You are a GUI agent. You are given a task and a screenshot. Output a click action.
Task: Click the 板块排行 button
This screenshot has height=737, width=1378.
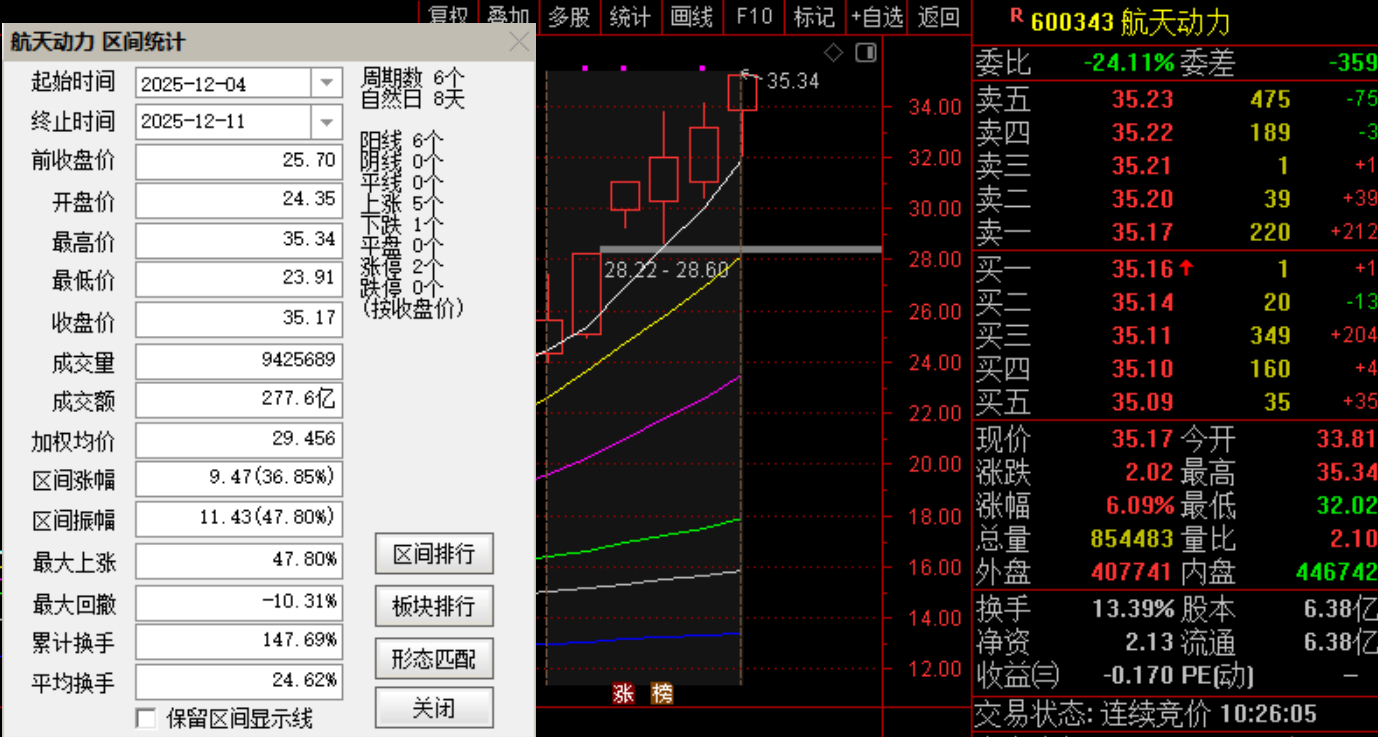(434, 606)
